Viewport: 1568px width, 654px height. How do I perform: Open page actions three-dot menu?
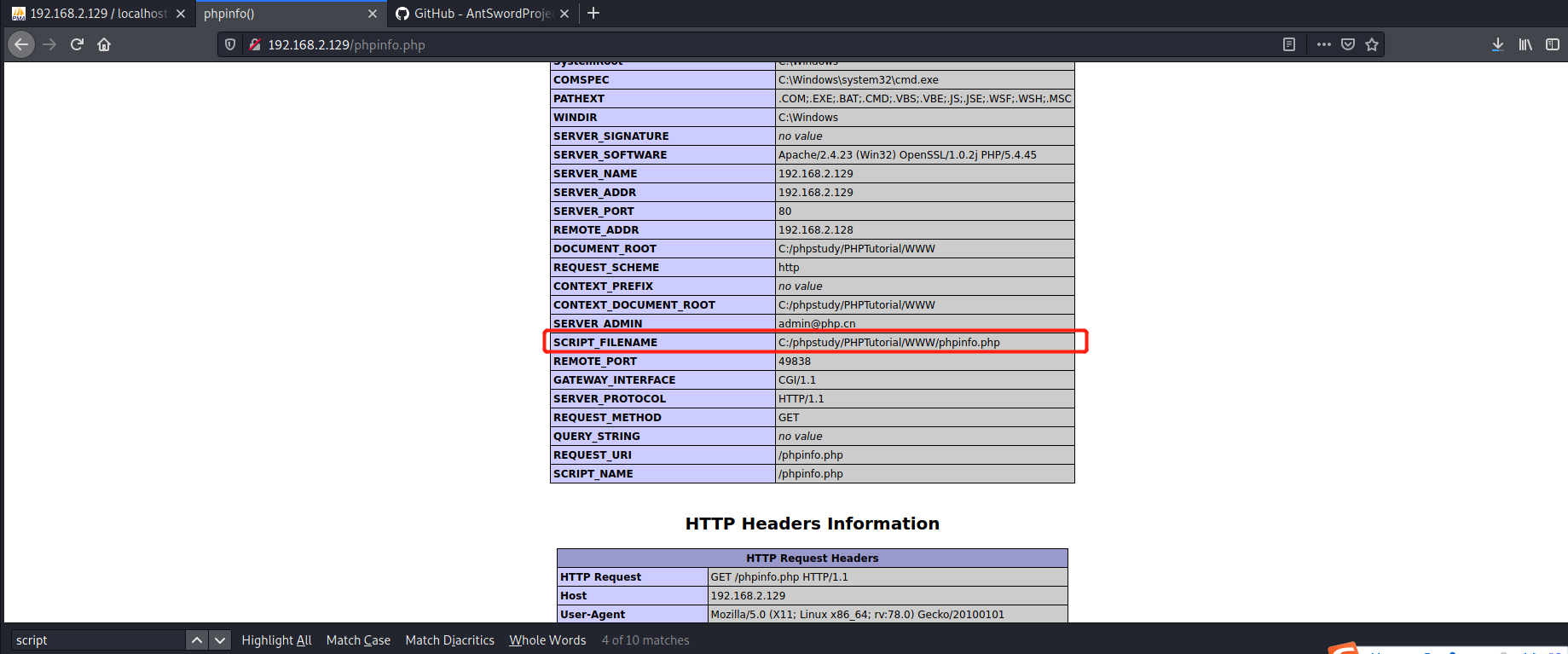(1323, 44)
